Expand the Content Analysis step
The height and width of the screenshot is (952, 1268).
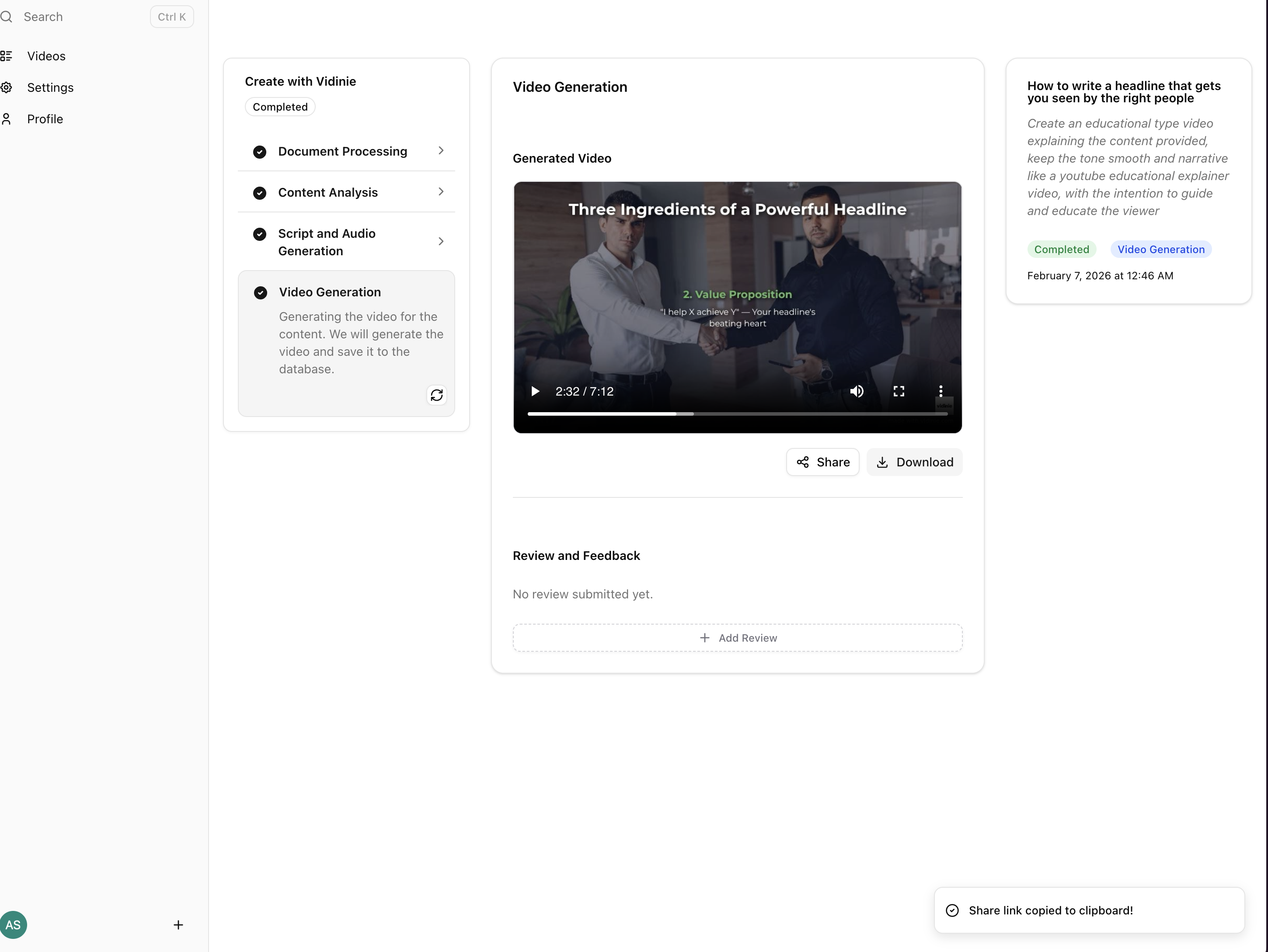point(441,191)
